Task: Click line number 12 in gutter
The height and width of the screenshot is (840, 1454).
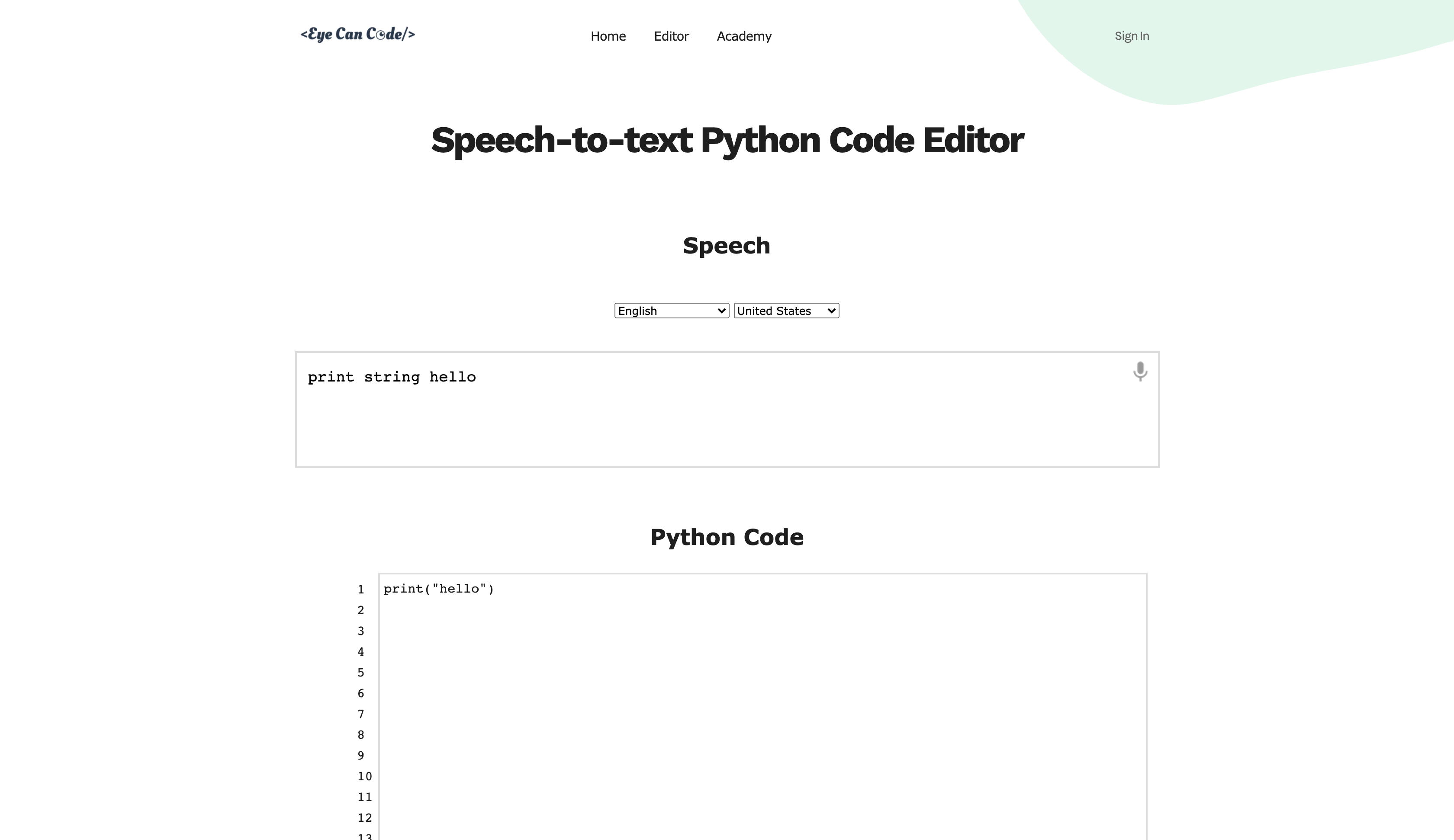Action: (x=364, y=818)
